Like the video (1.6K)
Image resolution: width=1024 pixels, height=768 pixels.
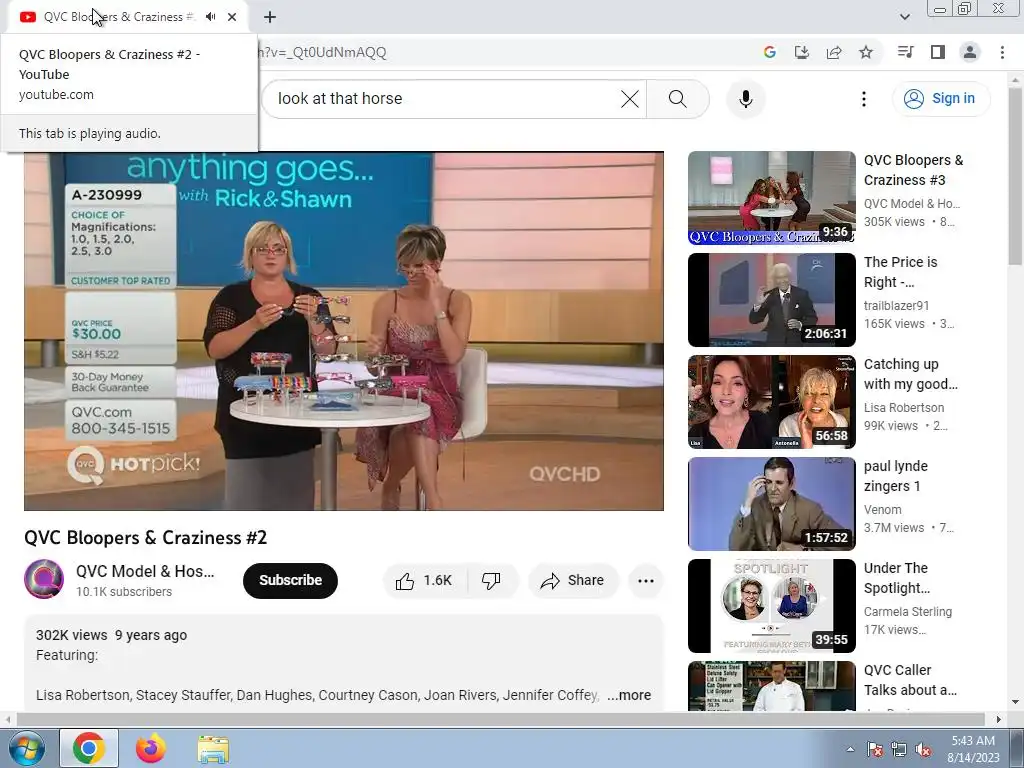424,581
